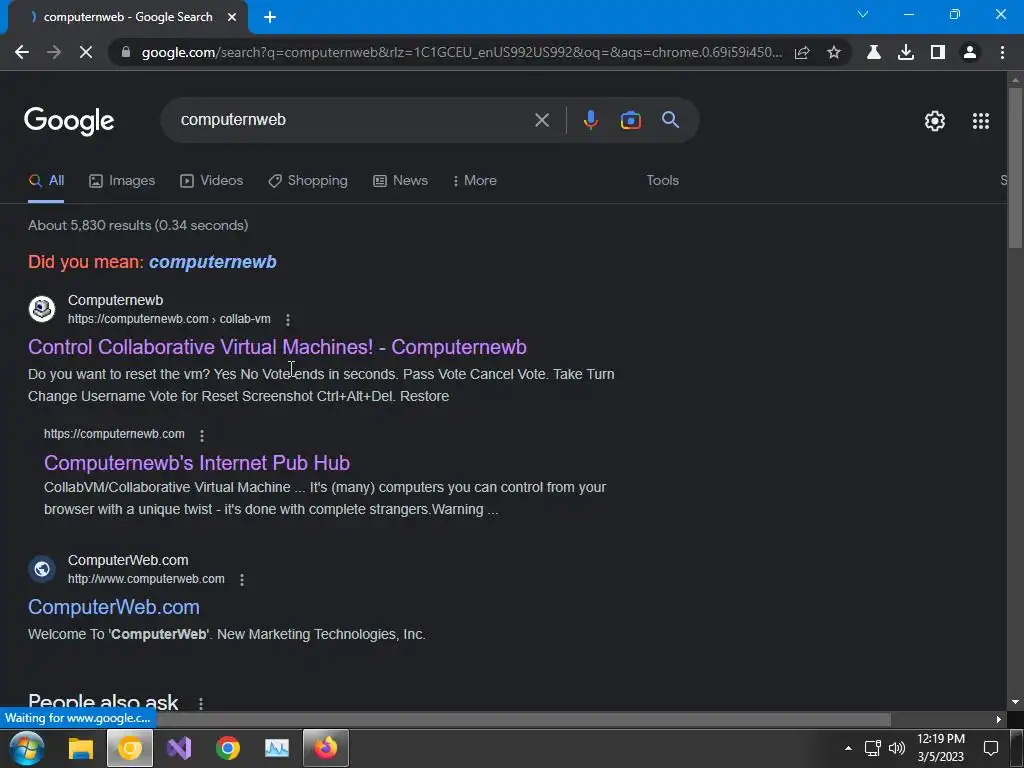Screen dimensions: 1024x768
Task: Show hidden system tray icons
Action: point(848,748)
